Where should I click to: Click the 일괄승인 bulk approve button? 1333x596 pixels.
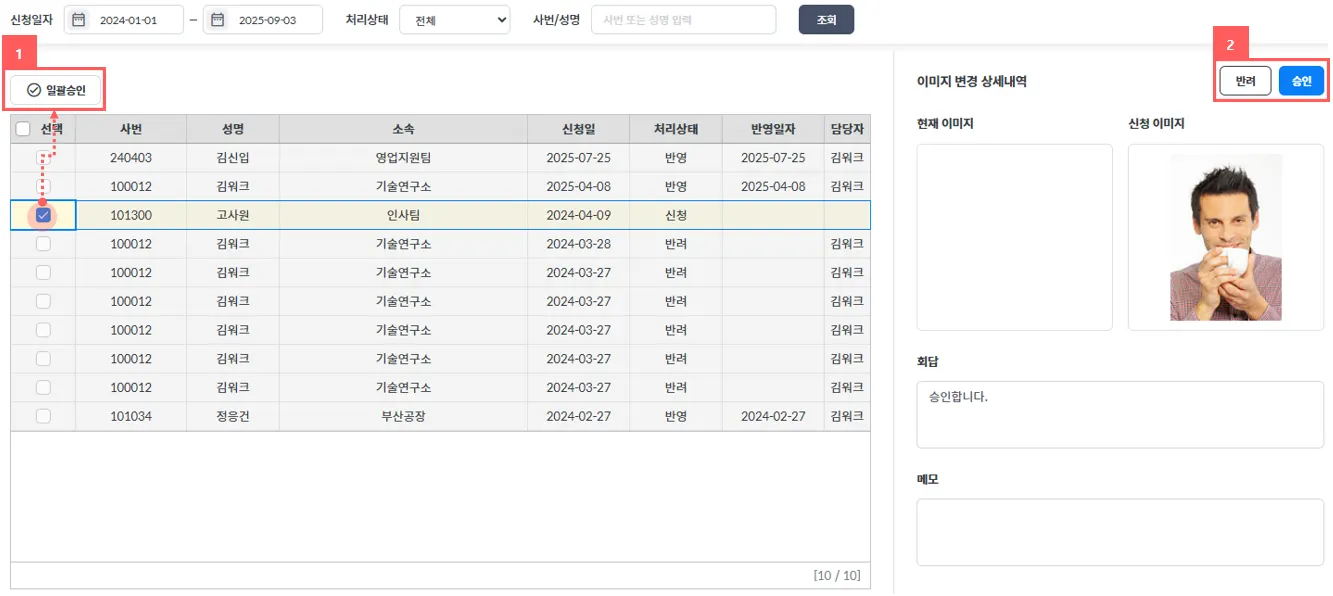[56, 90]
